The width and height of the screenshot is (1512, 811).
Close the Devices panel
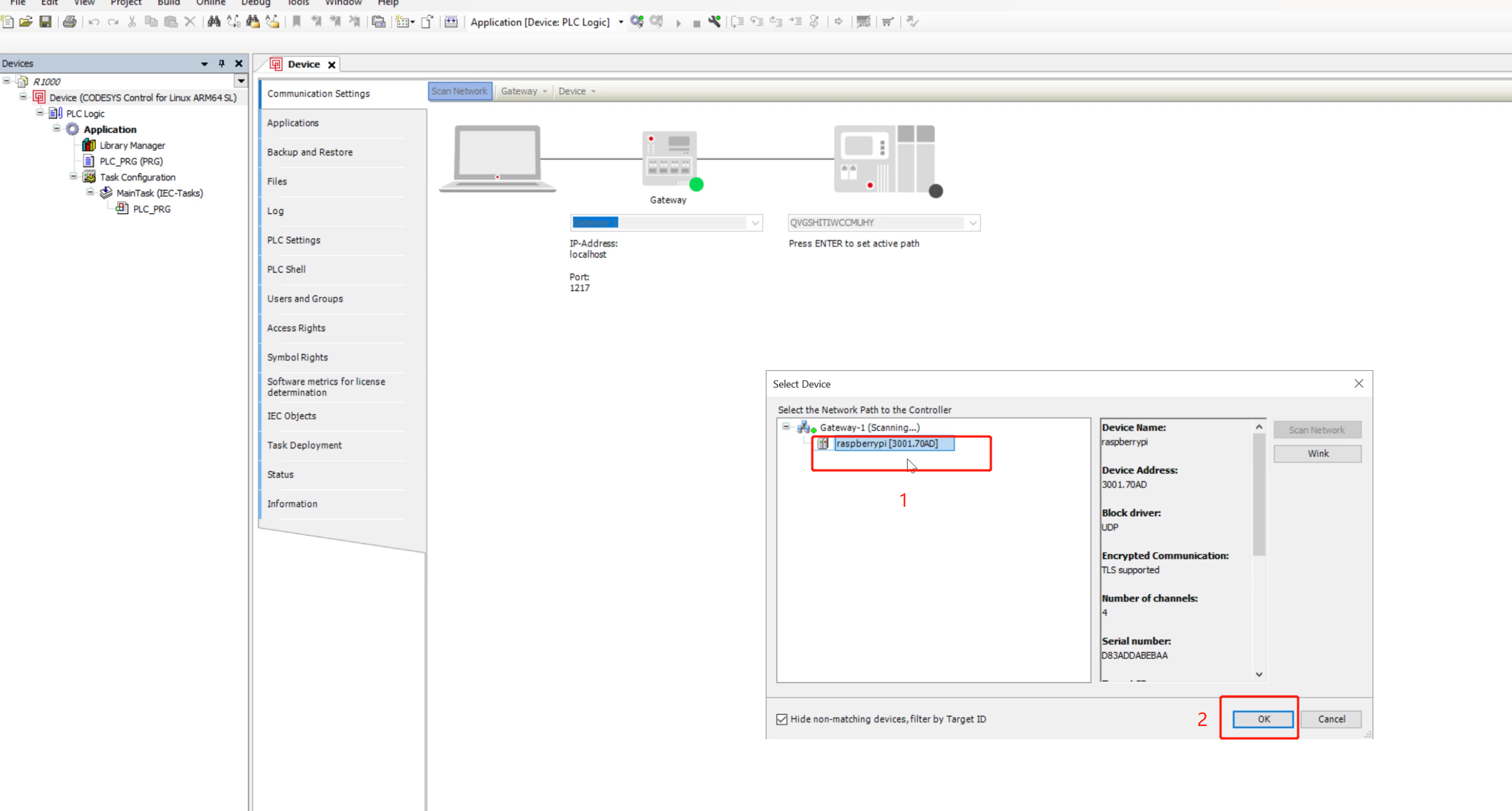pos(239,63)
